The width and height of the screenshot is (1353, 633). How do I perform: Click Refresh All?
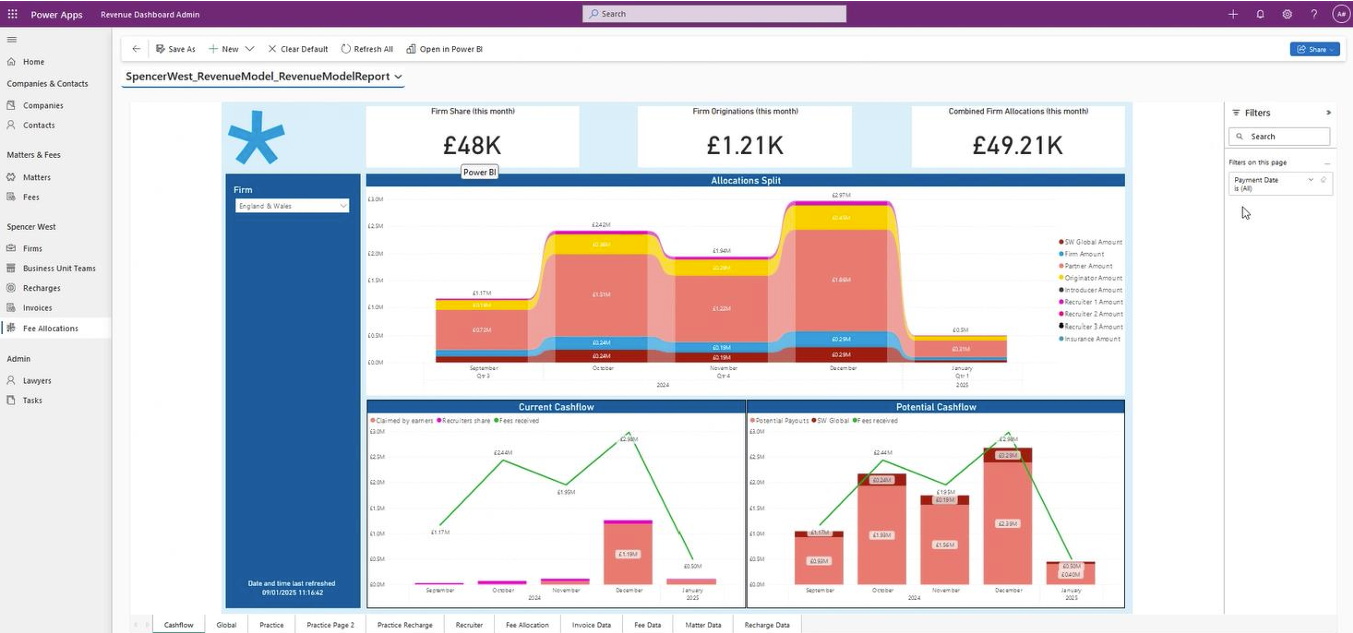367,49
